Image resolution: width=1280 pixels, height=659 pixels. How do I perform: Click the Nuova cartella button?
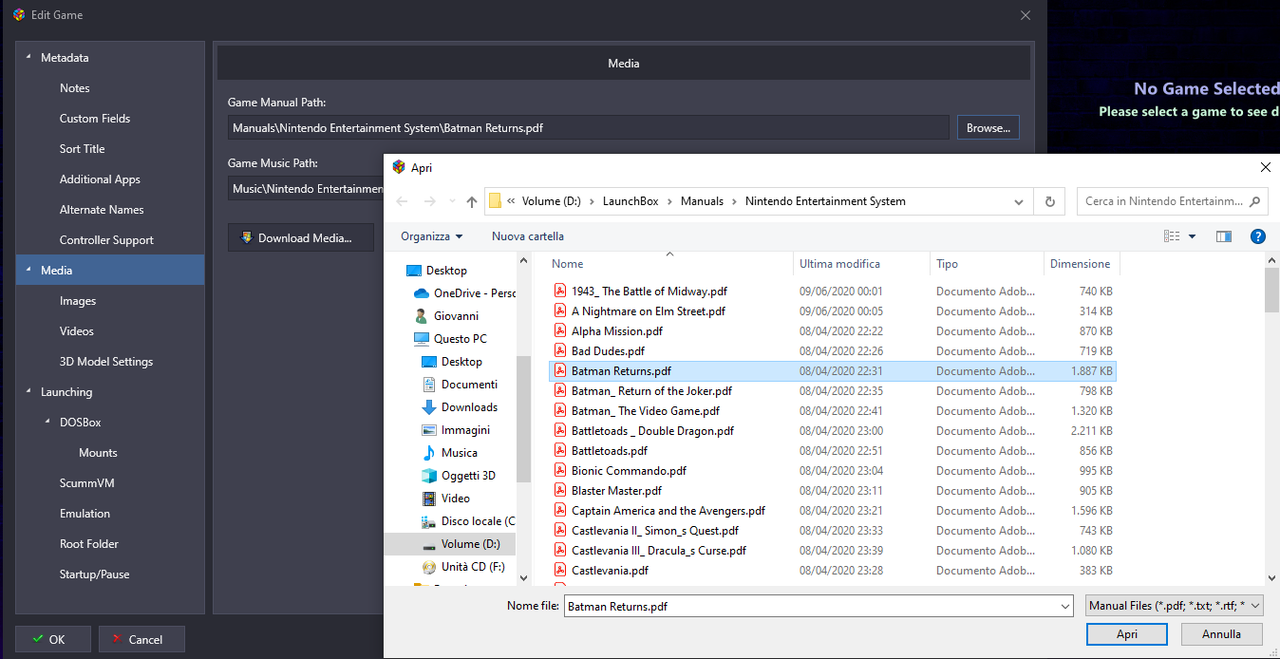(x=528, y=236)
